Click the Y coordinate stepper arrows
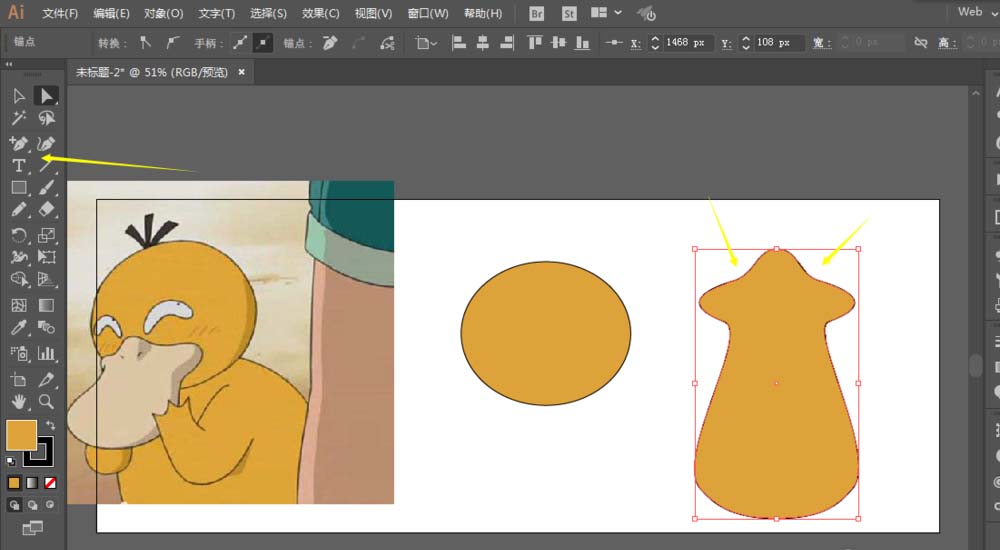 tap(746, 43)
